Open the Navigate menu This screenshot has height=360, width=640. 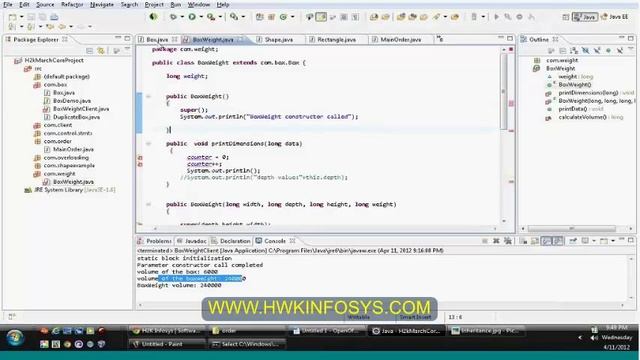[x=102, y=4]
